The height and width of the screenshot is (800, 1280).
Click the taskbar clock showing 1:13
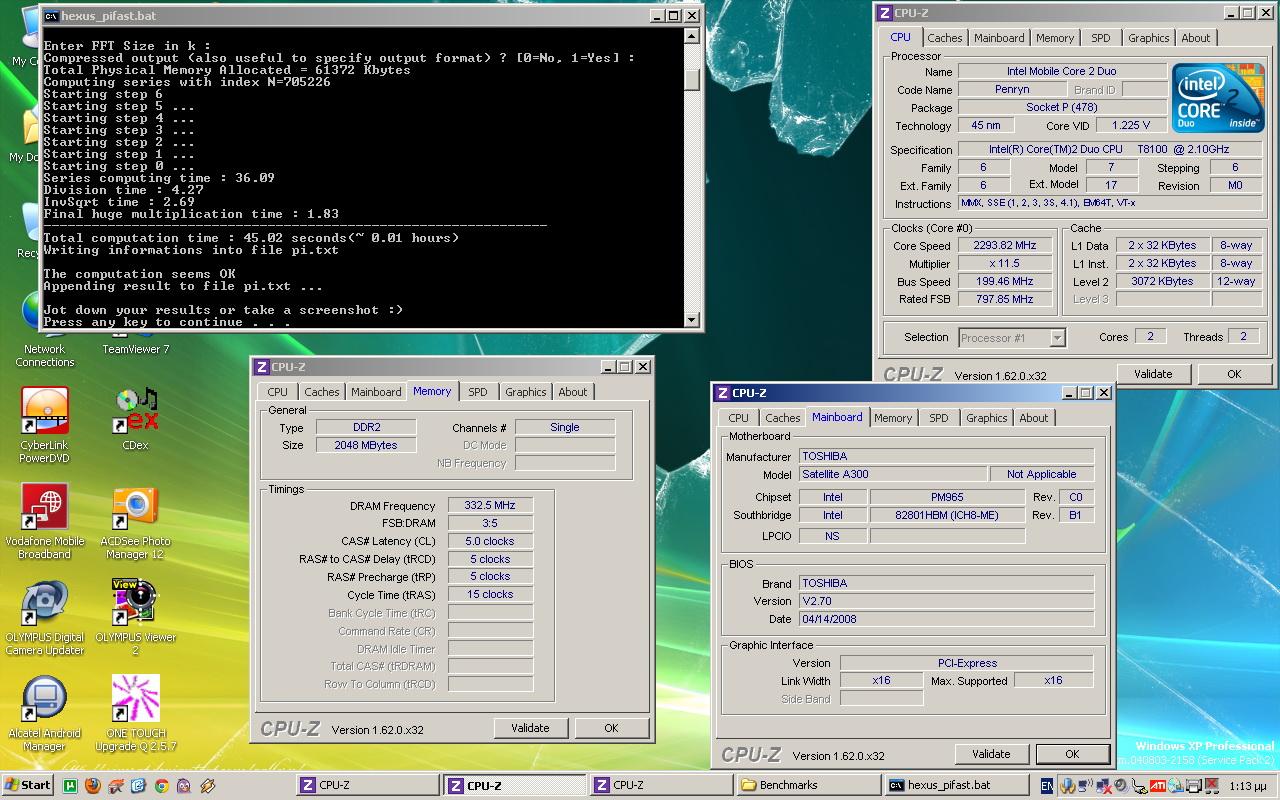coord(1246,786)
